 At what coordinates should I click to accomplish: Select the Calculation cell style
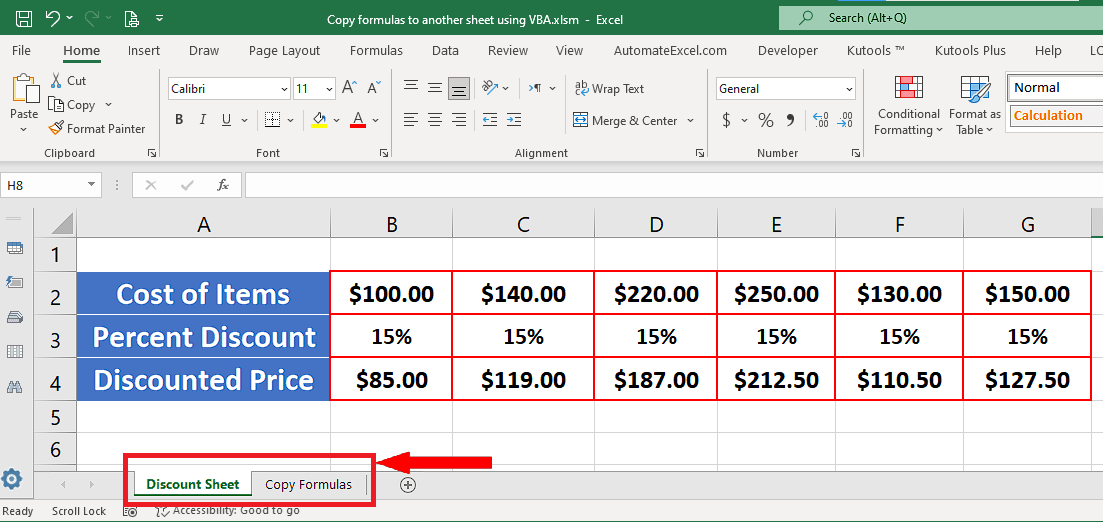[x=1054, y=115]
